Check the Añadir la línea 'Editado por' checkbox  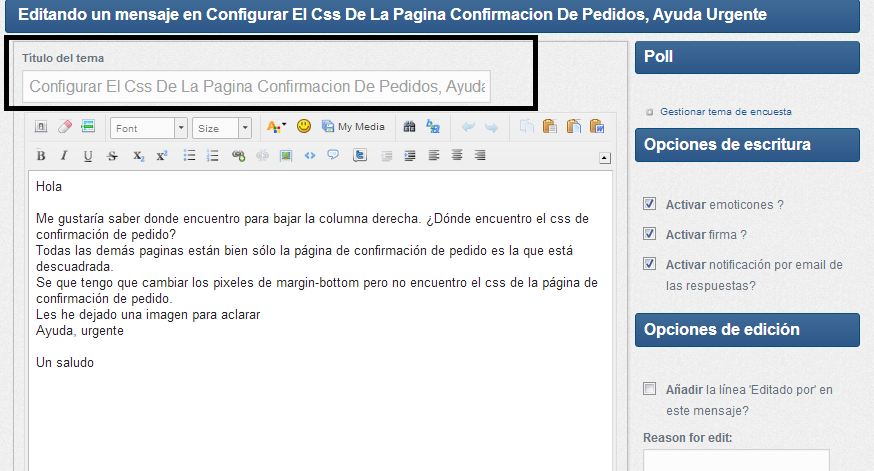649,389
